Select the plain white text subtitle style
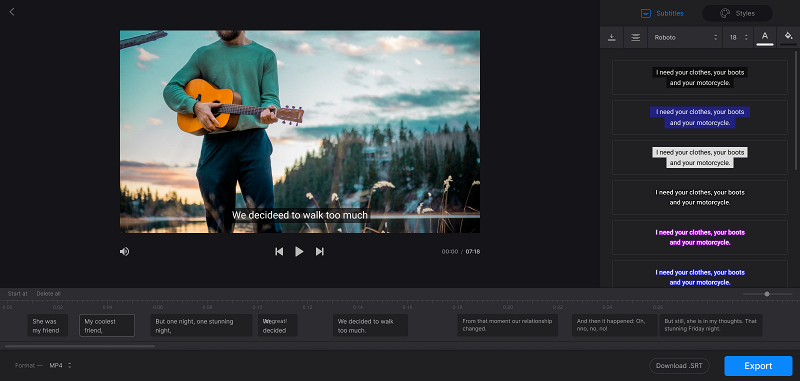Image resolution: width=800 pixels, height=381 pixels. (x=699, y=197)
